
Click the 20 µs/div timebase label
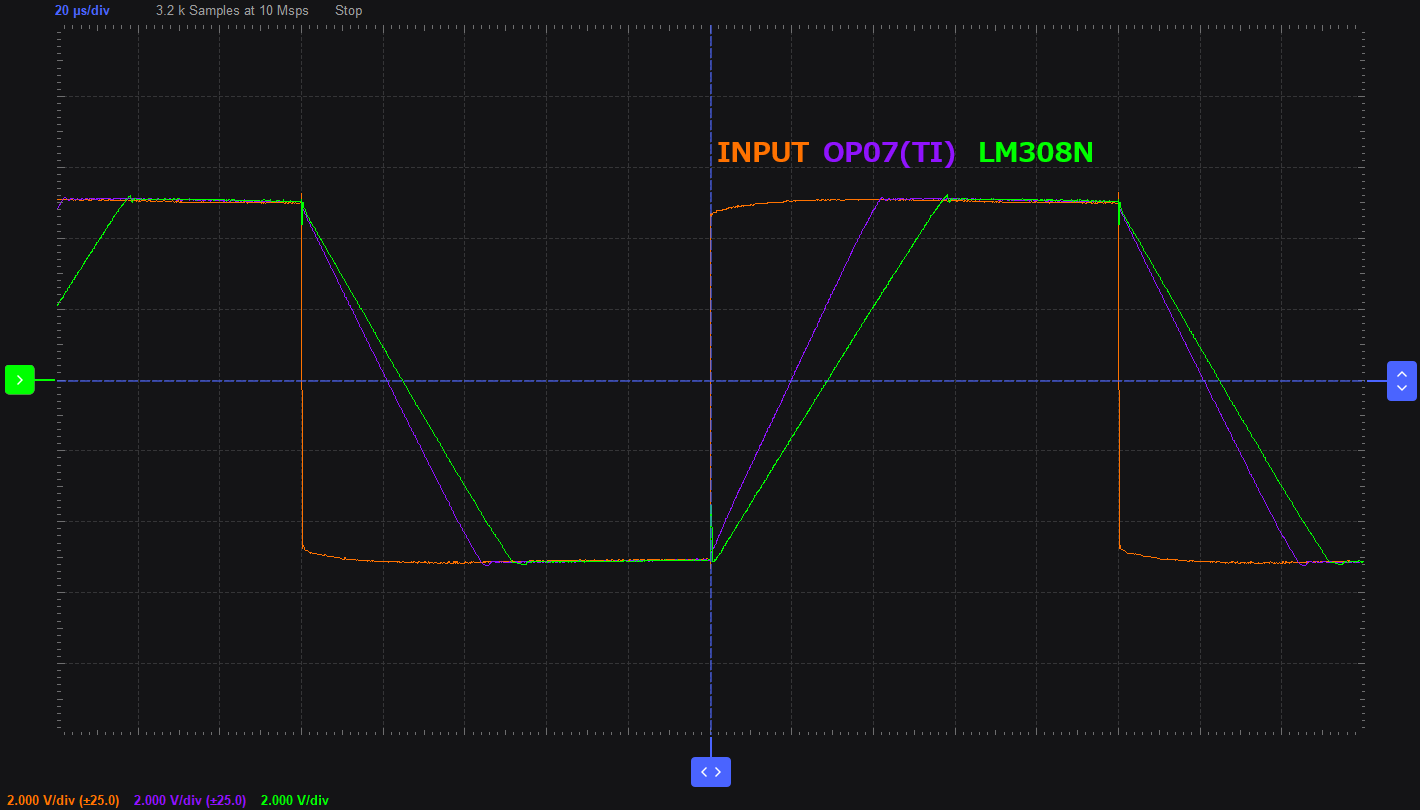click(82, 11)
